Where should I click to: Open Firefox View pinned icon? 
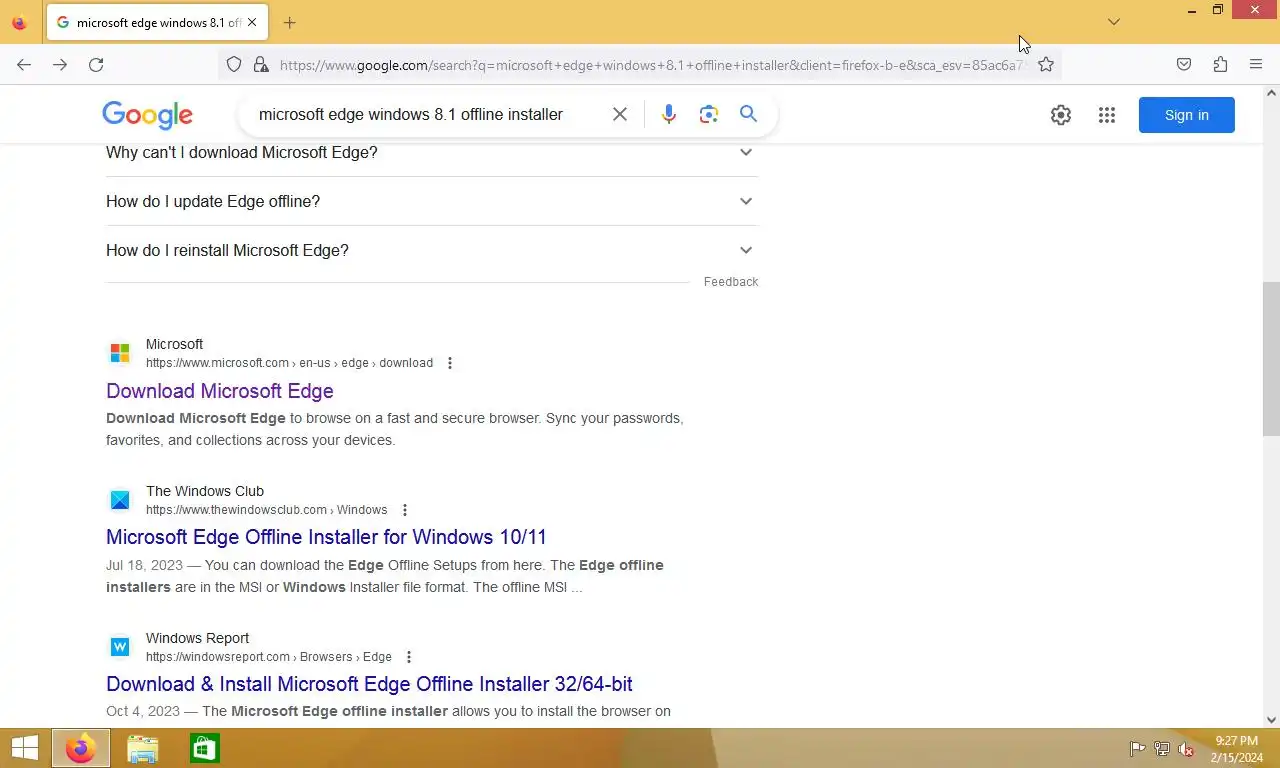pyautogui.click(x=19, y=22)
